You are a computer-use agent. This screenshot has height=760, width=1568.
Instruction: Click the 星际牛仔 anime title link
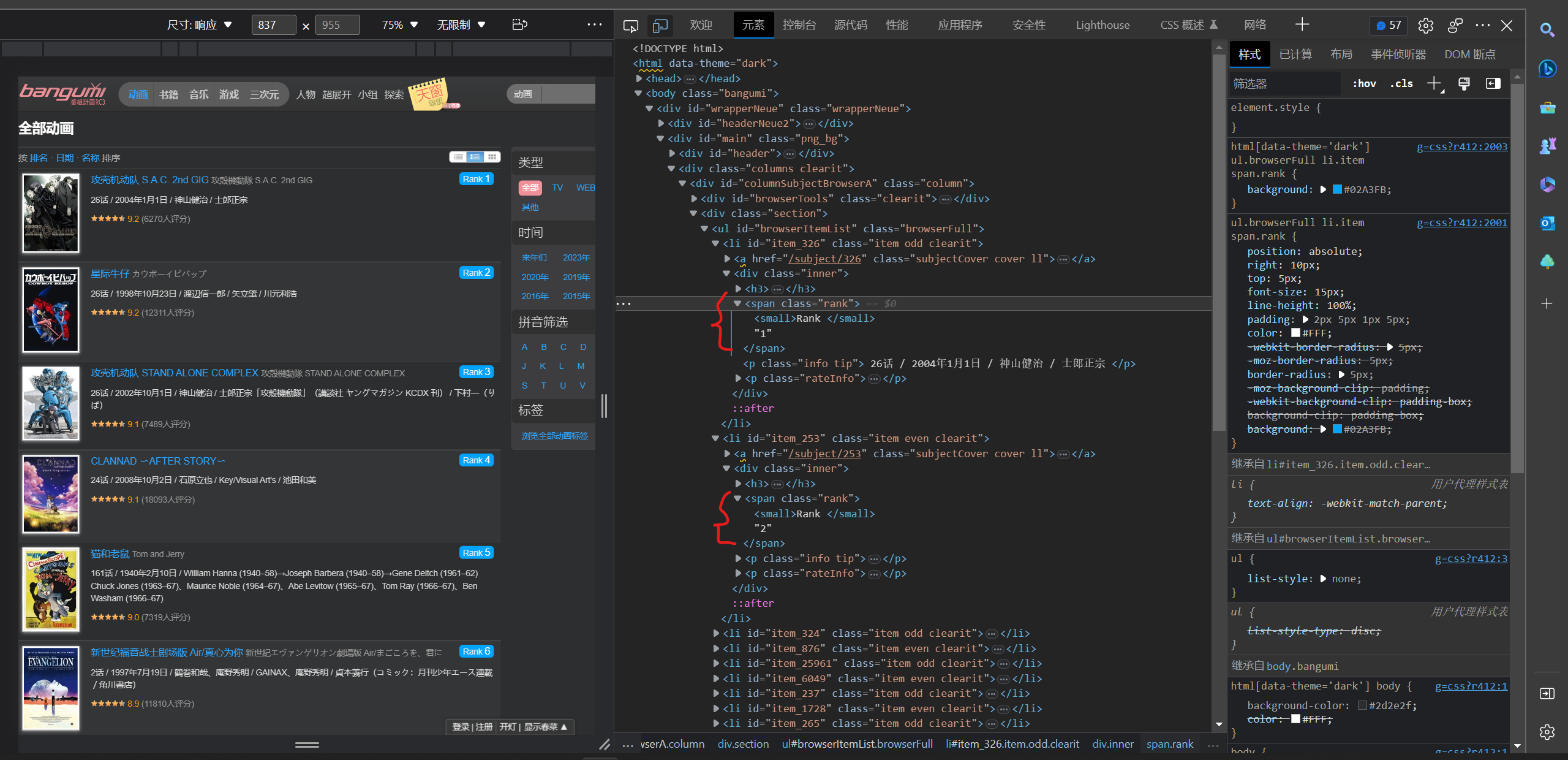coord(110,273)
